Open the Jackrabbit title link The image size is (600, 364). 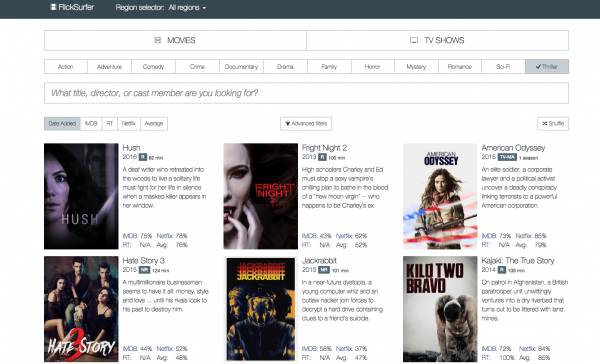click(319, 261)
